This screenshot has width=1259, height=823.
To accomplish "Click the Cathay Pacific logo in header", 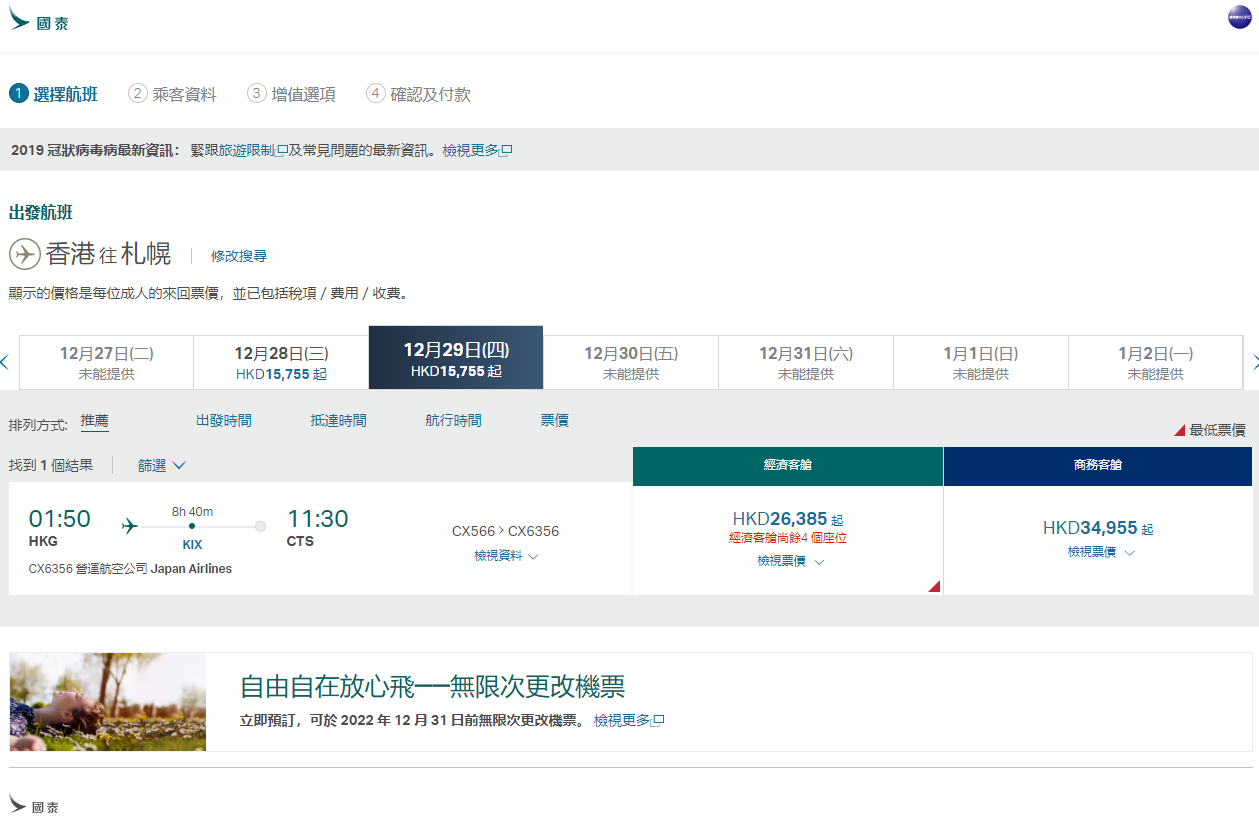I will pos(39,22).
